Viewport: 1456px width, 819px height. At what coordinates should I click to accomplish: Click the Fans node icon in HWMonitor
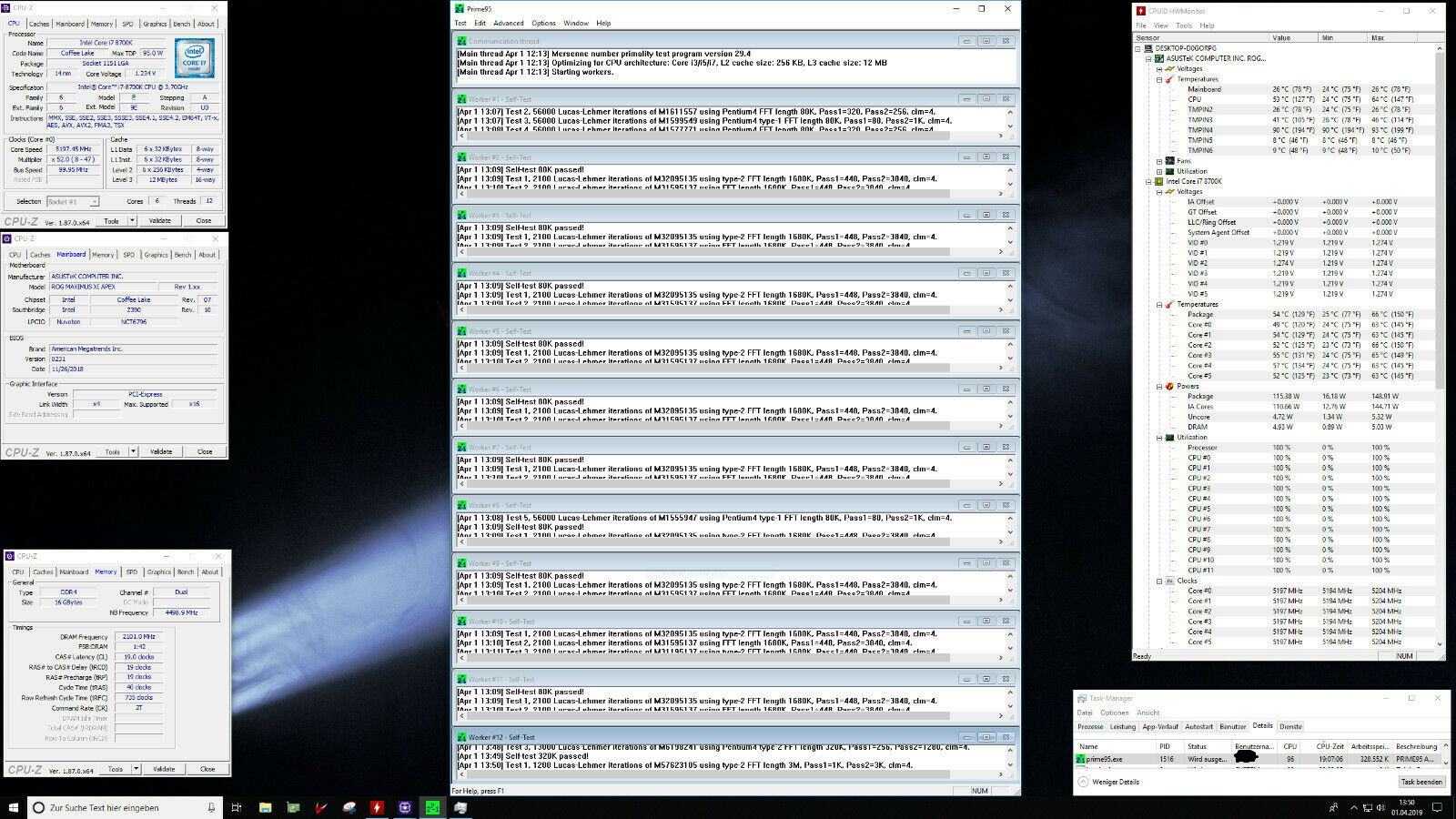[1170, 161]
